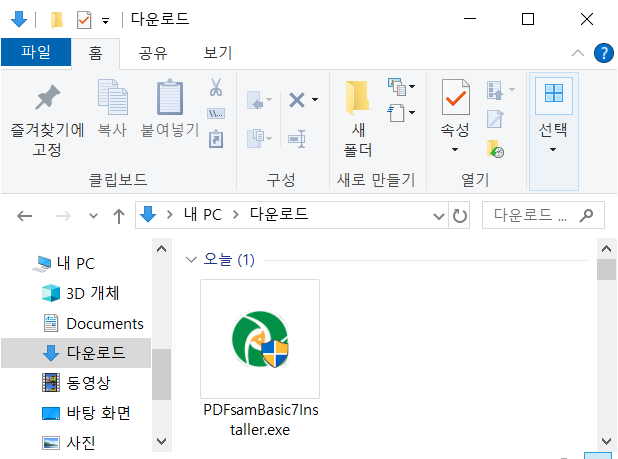Click the paste shortcut icon
Image resolution: width=618 pixels, height=459 pixels.
(x=216, y=139)
